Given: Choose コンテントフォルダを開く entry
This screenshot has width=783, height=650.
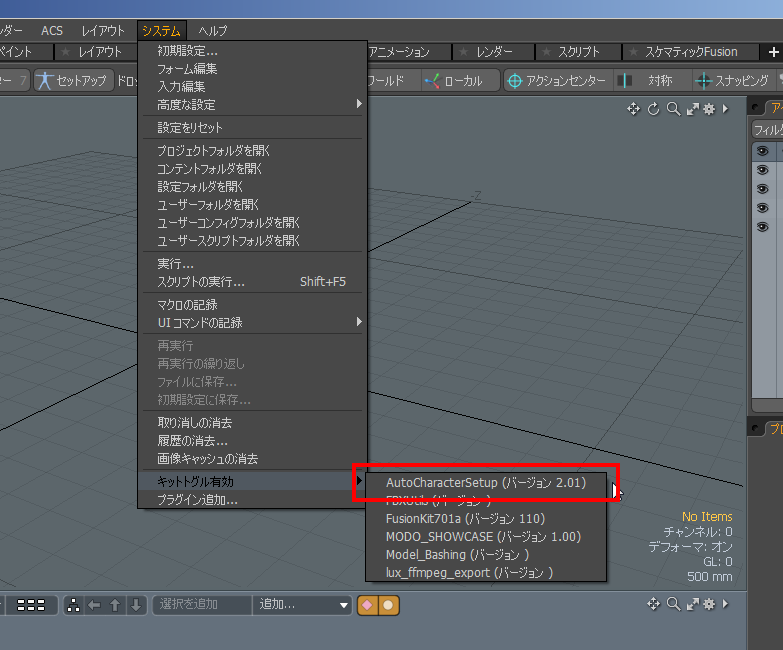Looking at the screenshot, I should pos(253,169).
